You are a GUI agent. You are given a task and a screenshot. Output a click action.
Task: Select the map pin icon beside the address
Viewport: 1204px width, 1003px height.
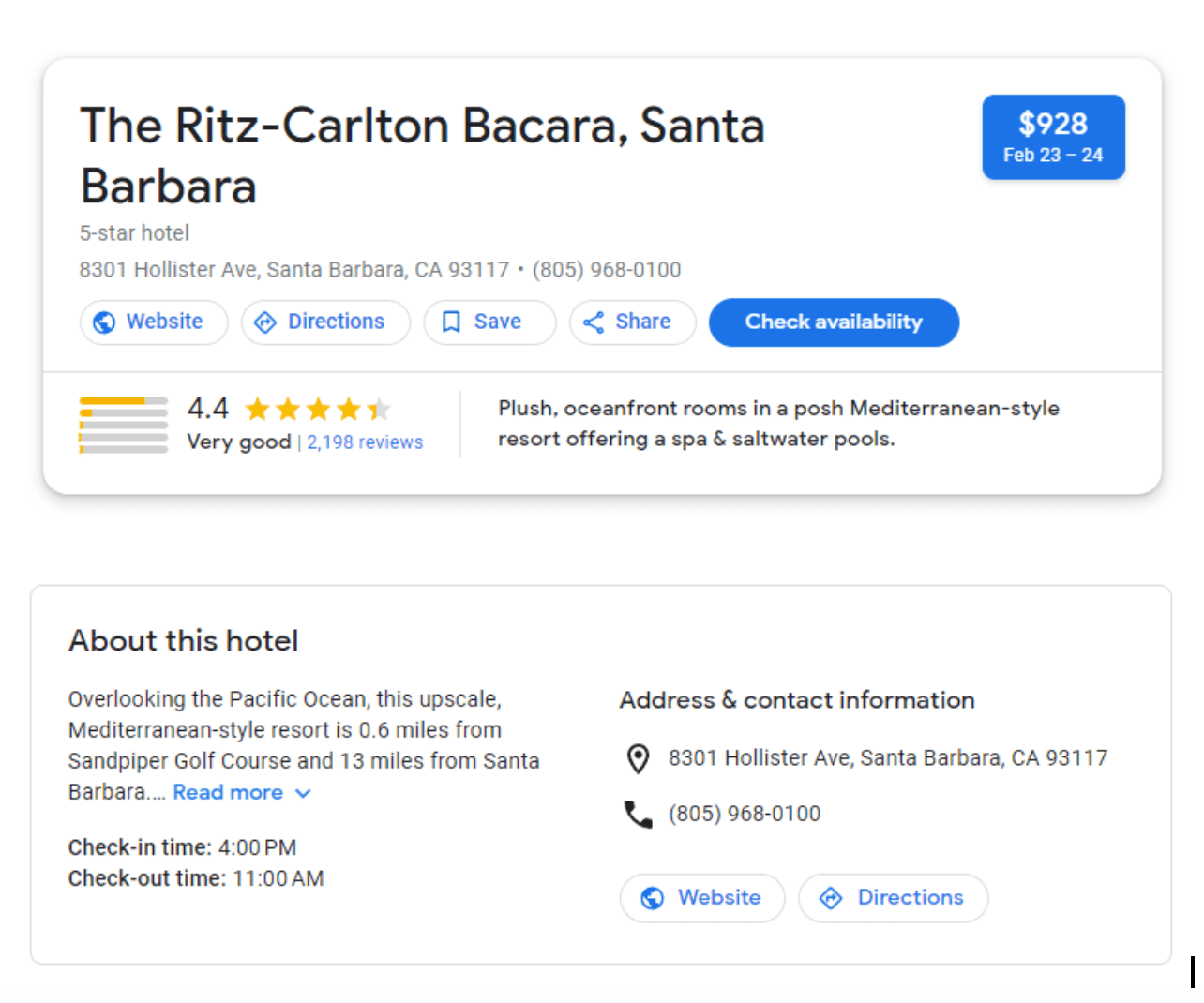pos(639,759)
